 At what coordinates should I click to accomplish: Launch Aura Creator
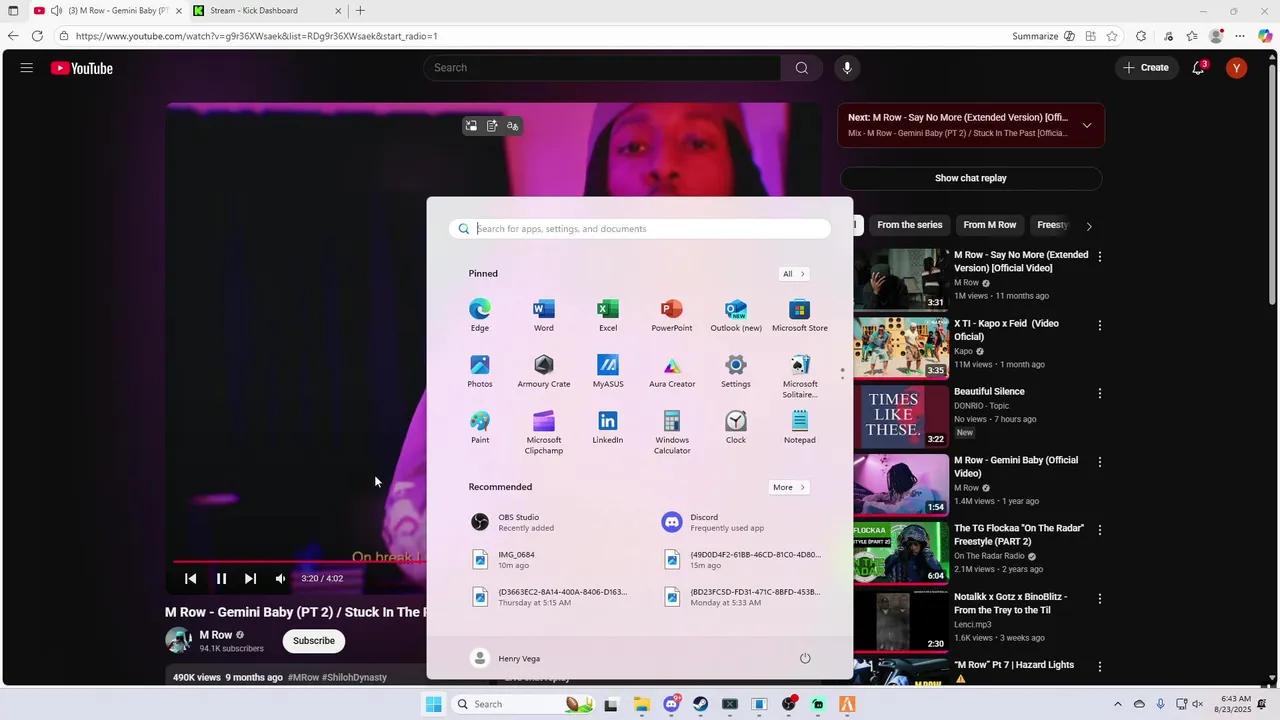click(x=672, y=370)
